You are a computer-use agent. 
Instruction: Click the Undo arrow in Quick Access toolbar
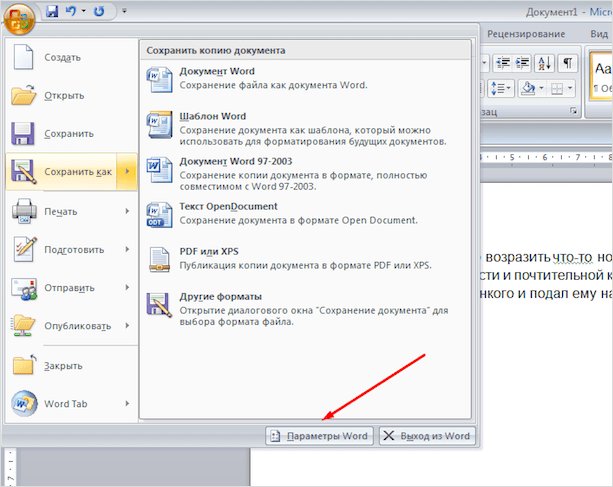[72, 12]
